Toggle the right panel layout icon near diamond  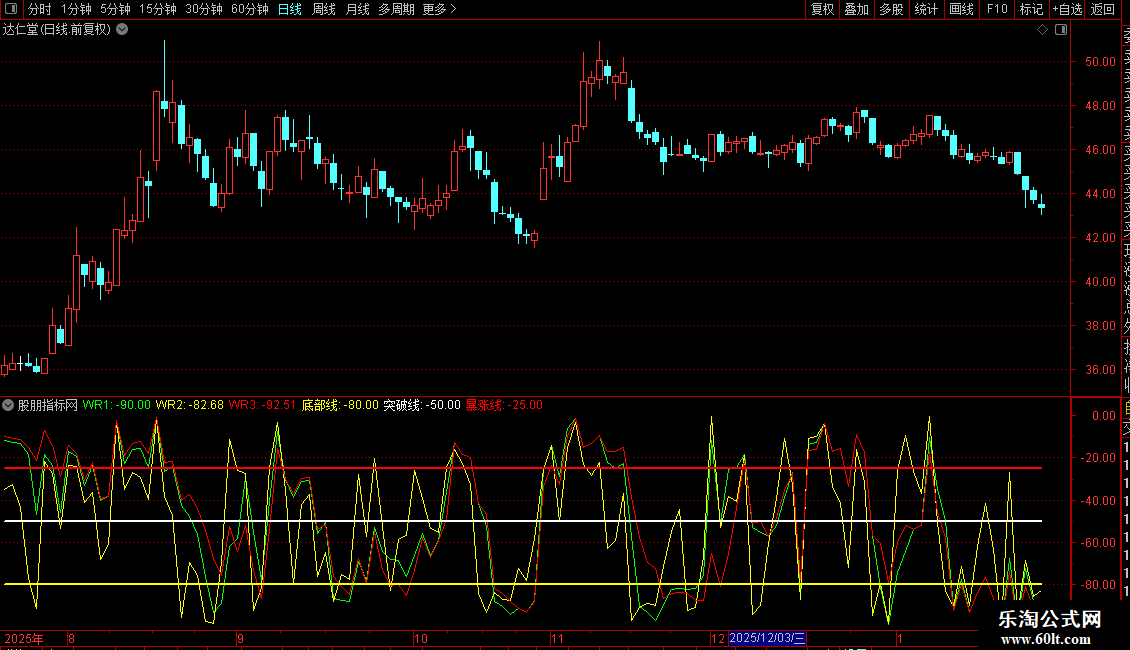pyautogui.click(x=1061, y=30)
